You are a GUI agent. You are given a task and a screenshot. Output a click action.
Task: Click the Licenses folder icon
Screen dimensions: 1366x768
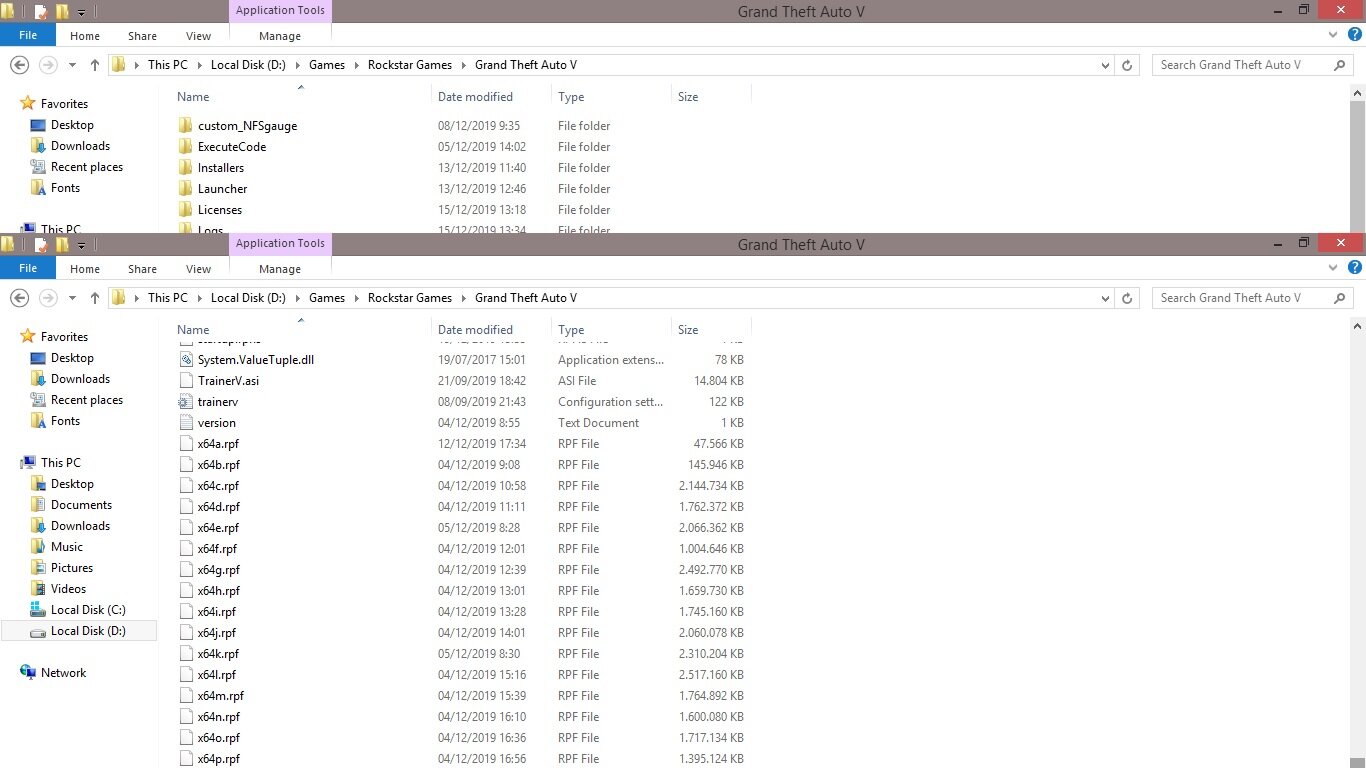point(185,210)
